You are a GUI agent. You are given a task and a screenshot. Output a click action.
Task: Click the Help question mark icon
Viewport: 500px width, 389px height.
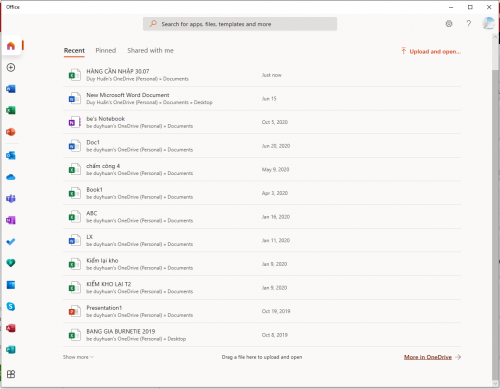pyautogui.click(x=469, y=24)
